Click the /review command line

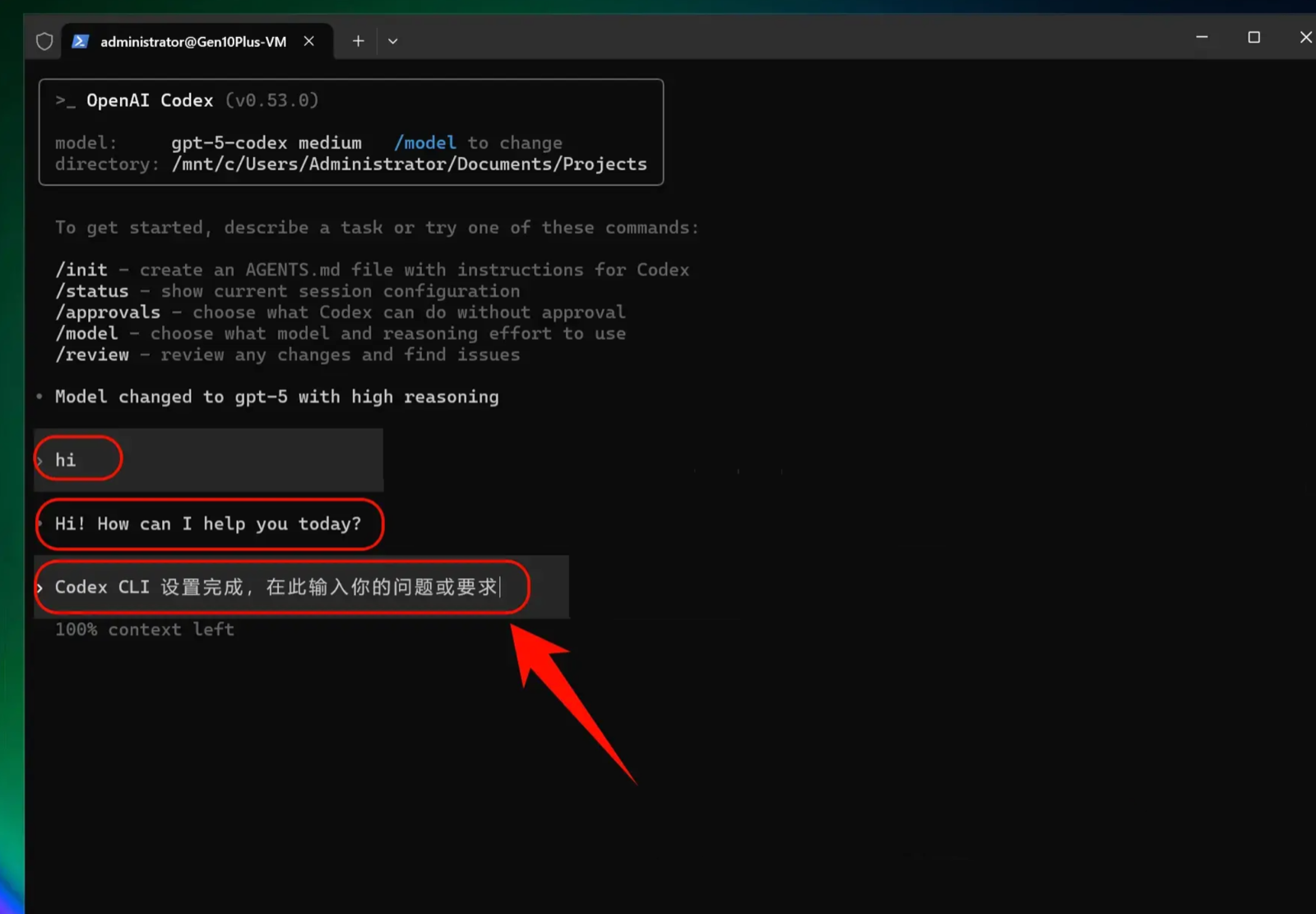coord(287,355)
